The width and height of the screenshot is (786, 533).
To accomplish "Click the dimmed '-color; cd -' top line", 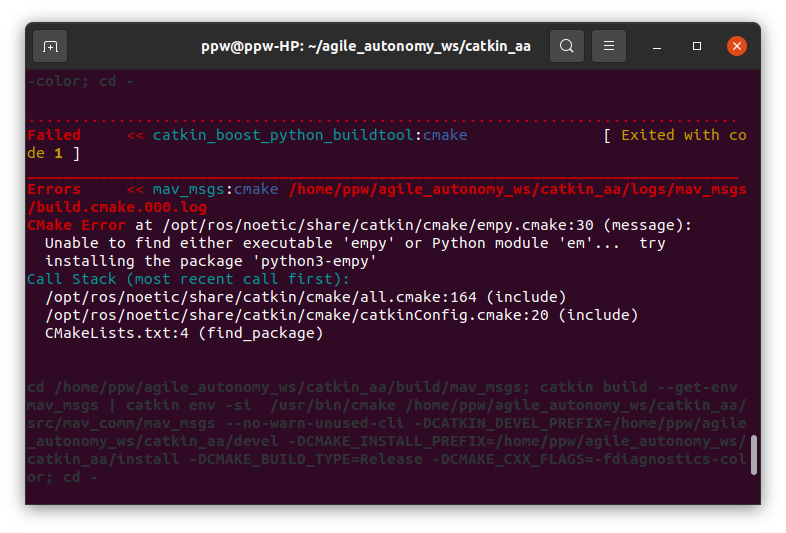I will 81,81.
